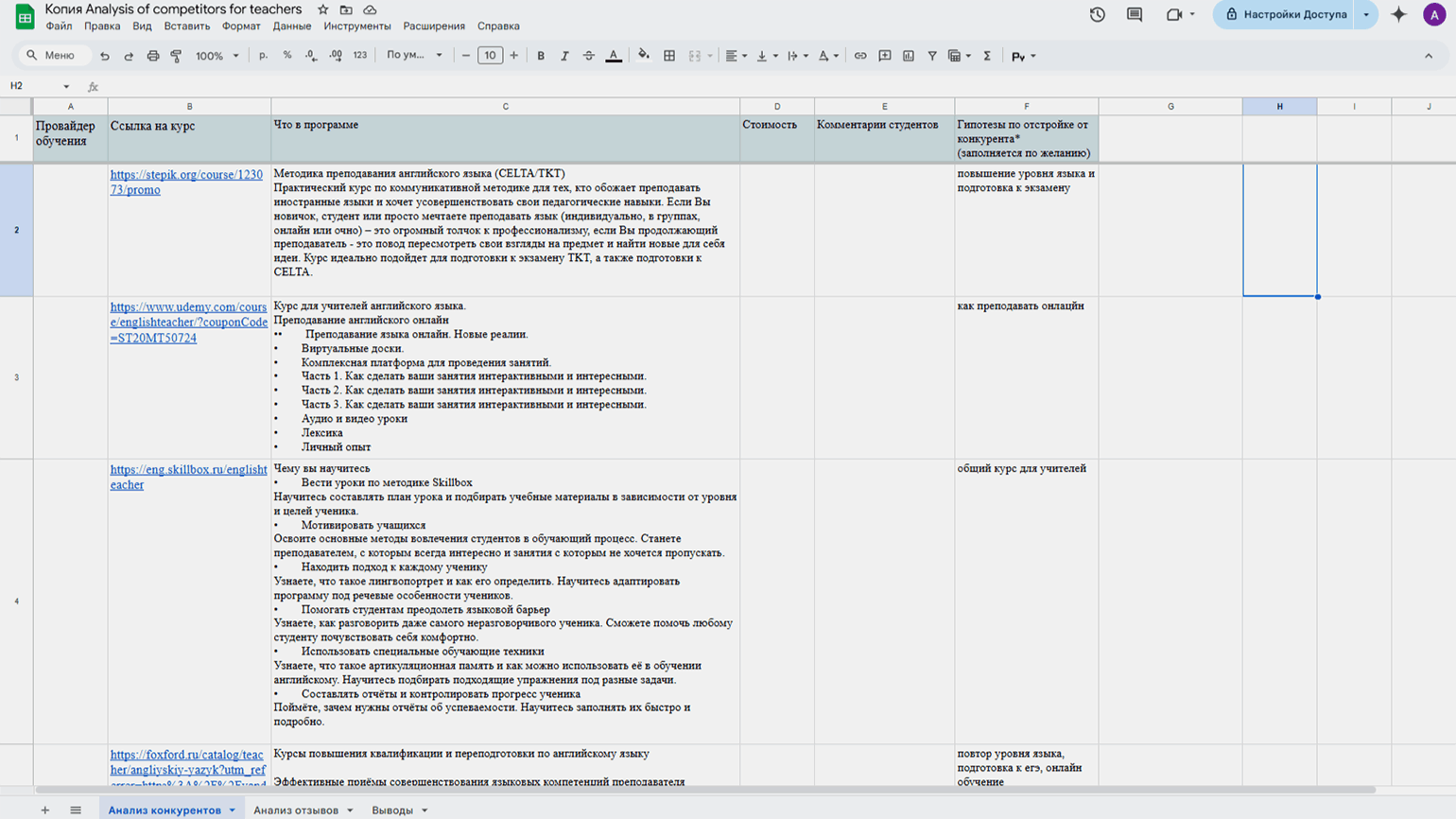Screen dimensions: 1456x819
Task: Switch to Выводы sheet tab
Action: click(x=399, y=810)
